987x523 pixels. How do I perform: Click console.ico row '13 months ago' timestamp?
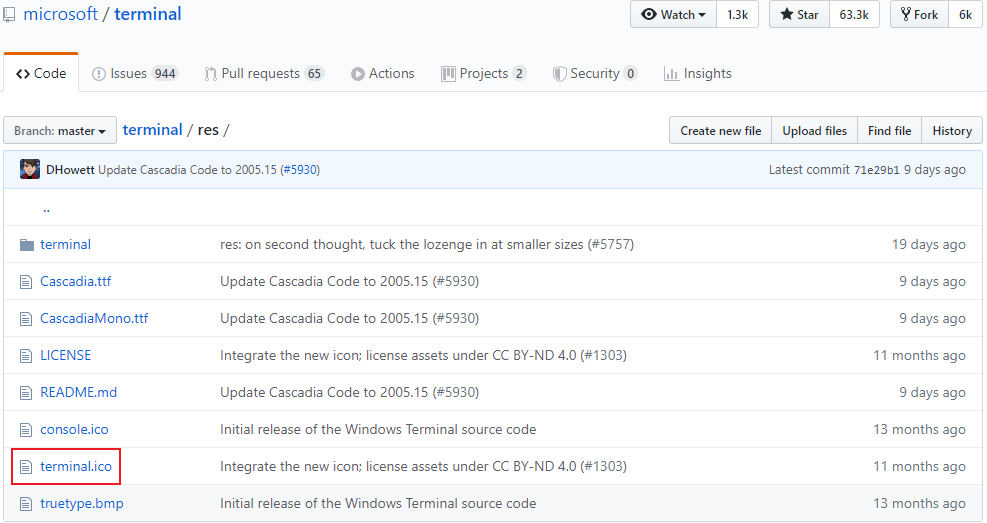pos(919,429)
